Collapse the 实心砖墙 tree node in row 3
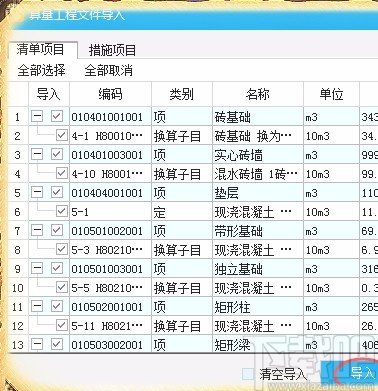378x391 pixels. pos(37,154)
